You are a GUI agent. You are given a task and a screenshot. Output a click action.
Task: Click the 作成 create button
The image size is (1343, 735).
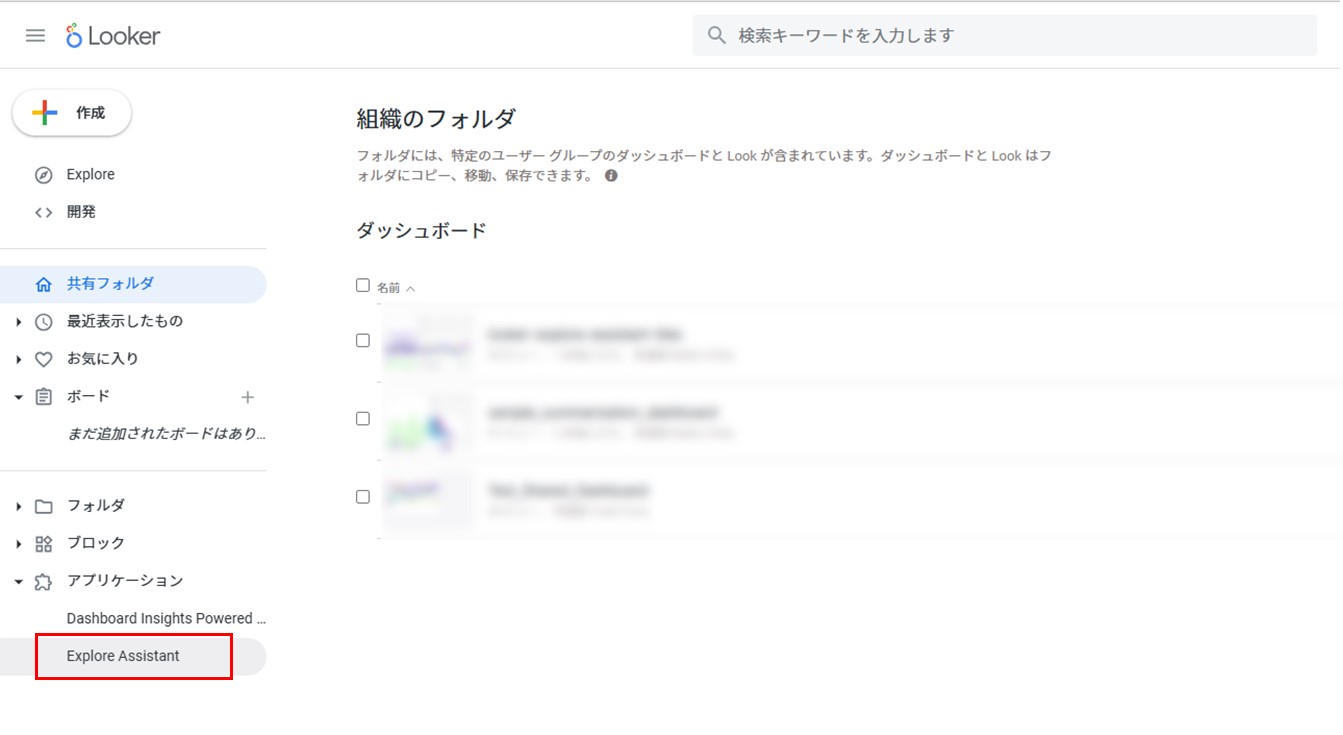(x=71, y=113)
